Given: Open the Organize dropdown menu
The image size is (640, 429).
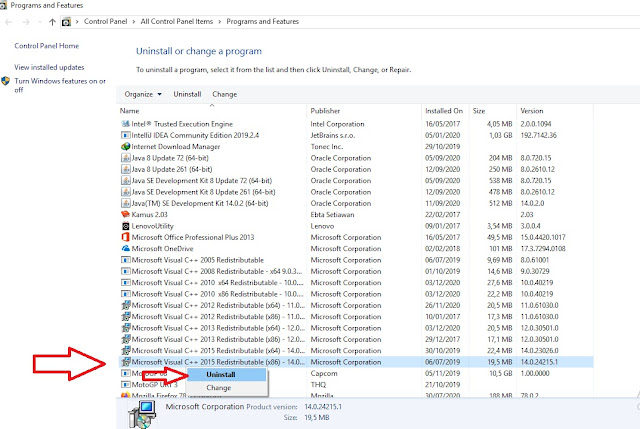Looking at the screenshot, I should (x=143, y=94).
